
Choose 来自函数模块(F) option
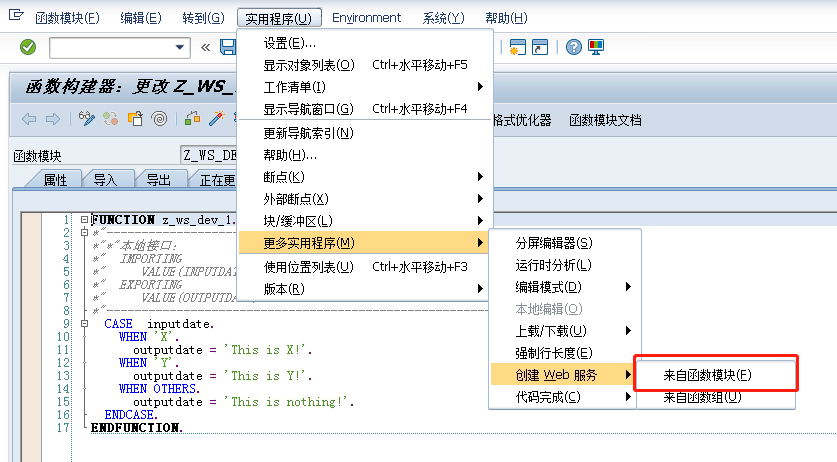point(715,375)
